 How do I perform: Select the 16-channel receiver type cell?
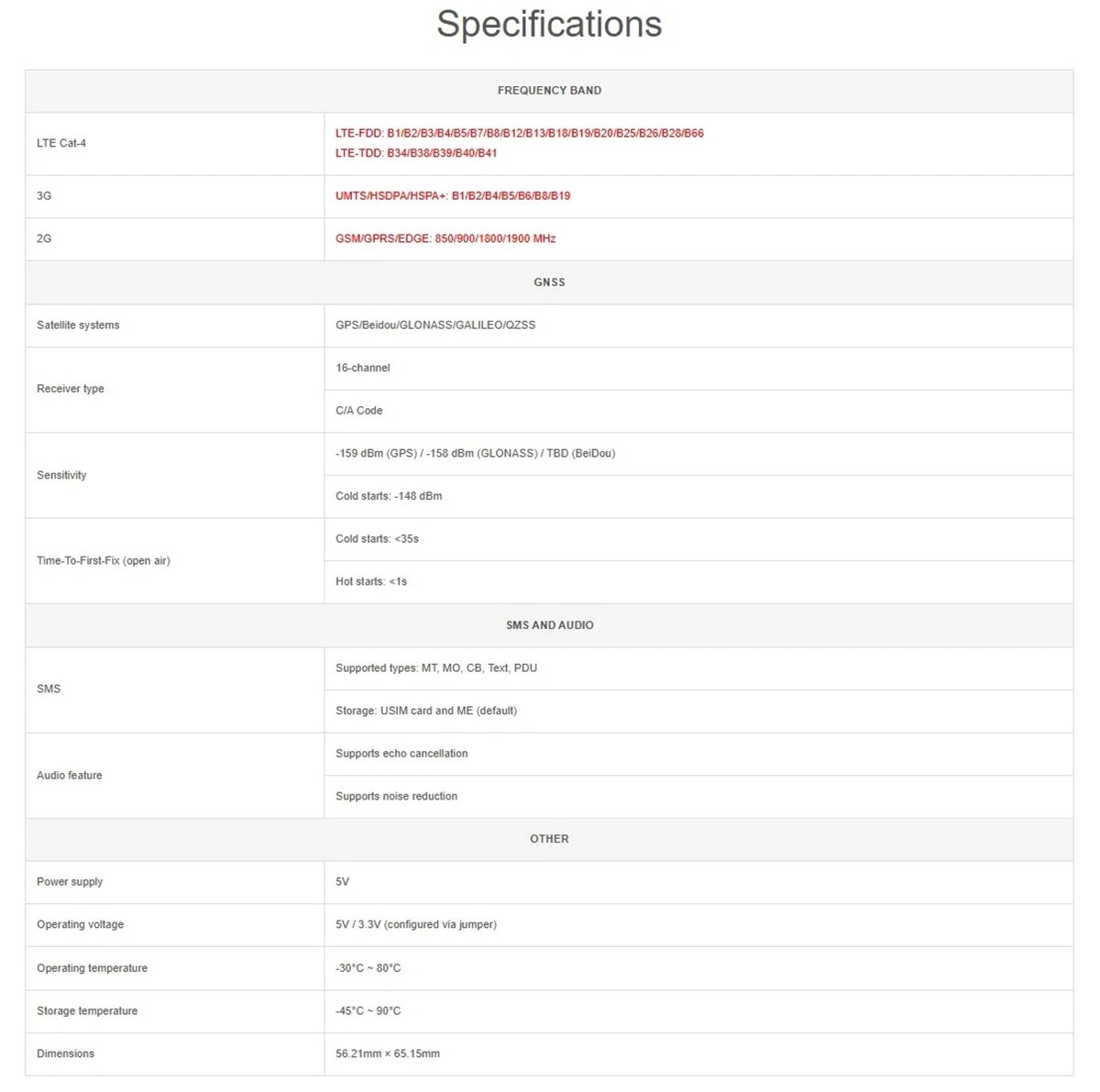[x=363, y=368]
